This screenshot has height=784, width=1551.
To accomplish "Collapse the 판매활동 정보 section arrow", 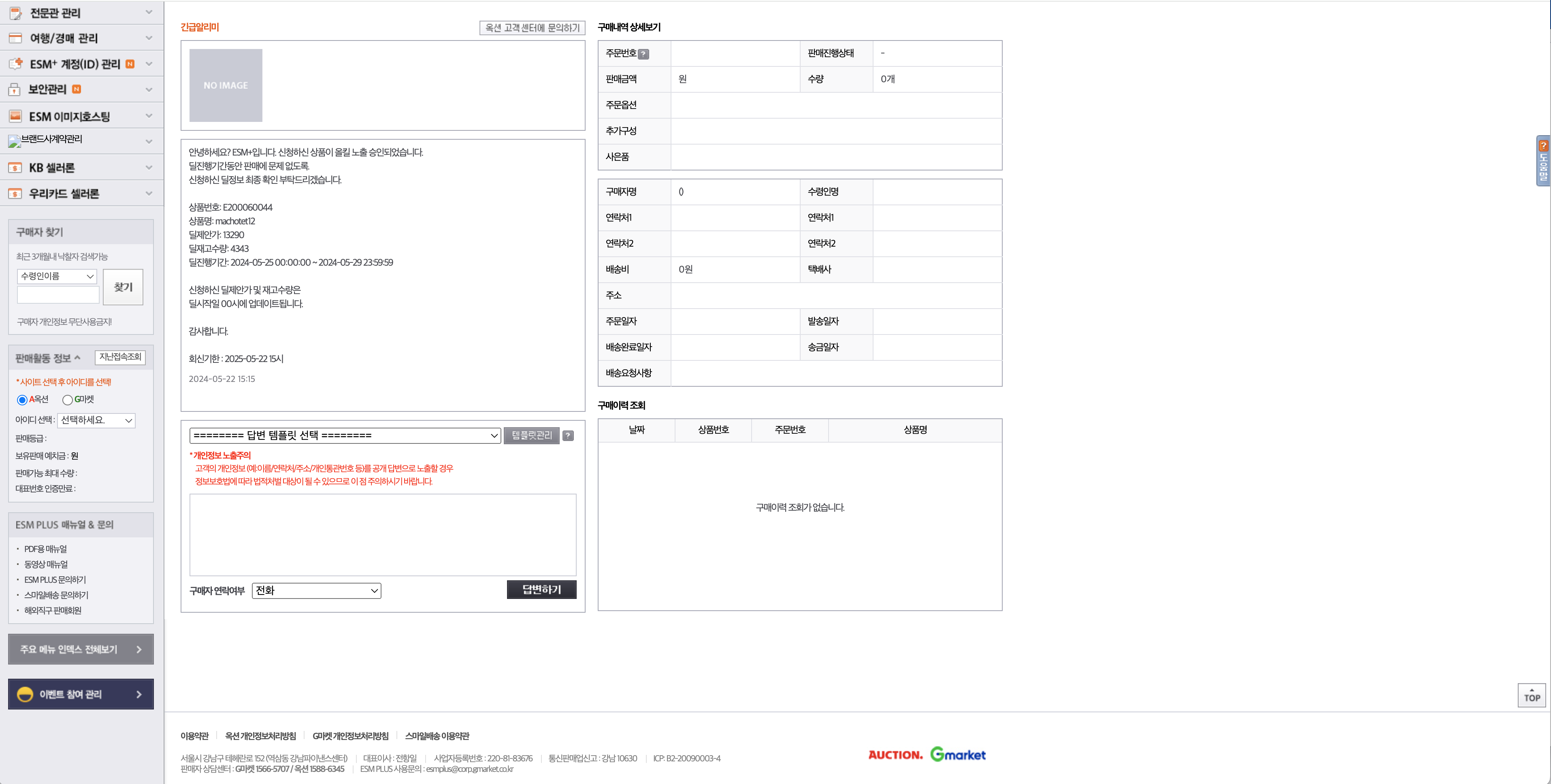I will 77,358.
